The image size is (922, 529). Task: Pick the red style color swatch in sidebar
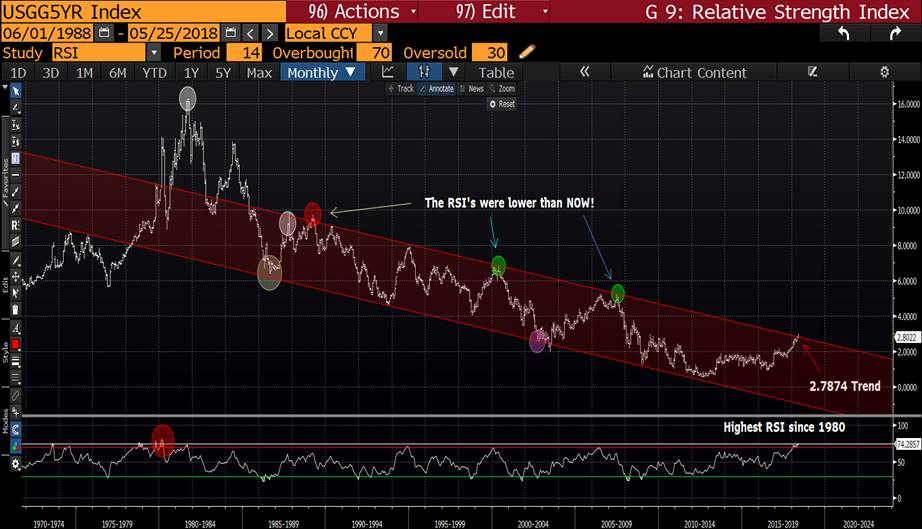[16, 345]
